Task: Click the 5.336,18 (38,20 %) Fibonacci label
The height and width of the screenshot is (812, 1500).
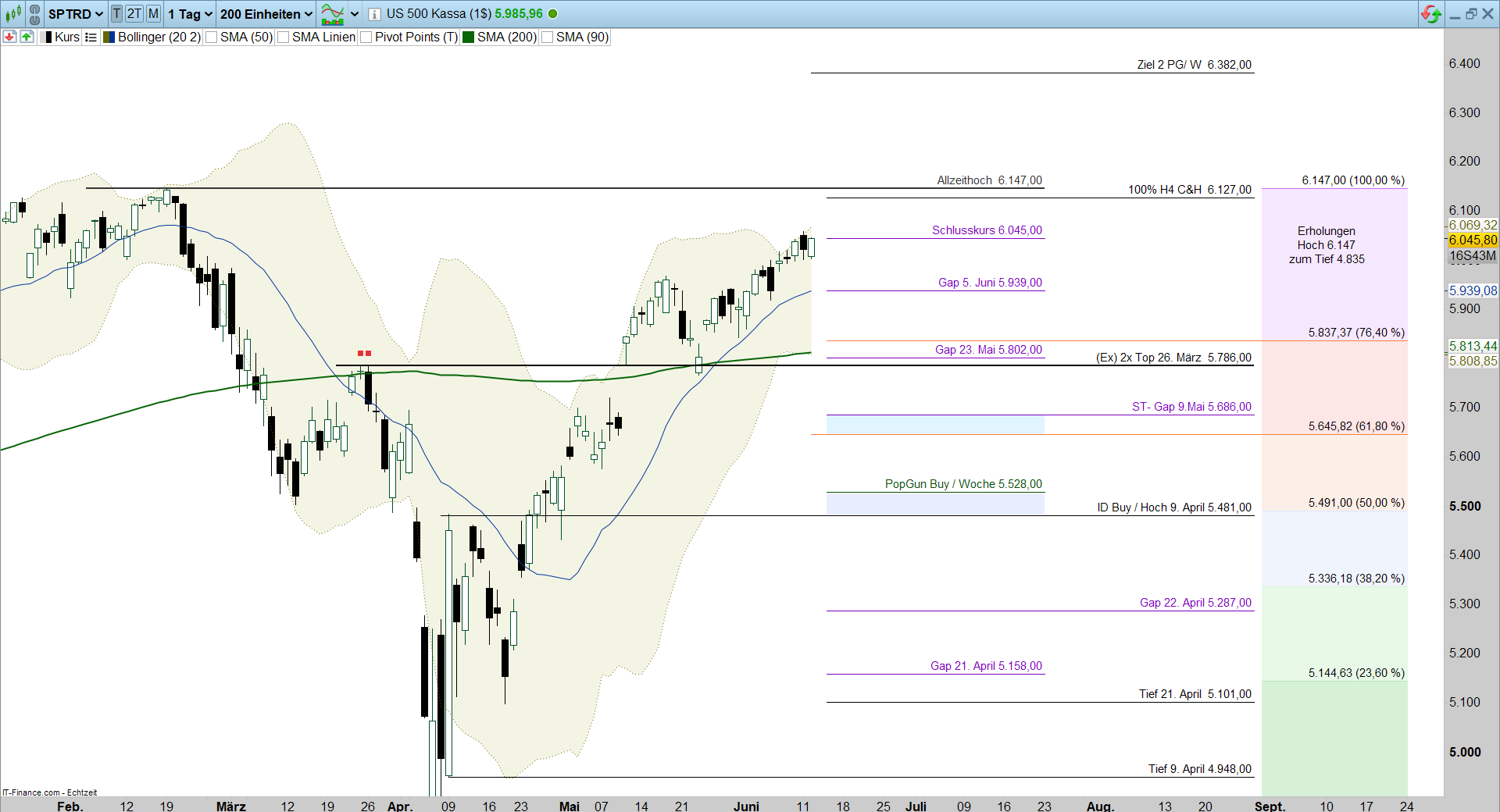Action: [1356, 579]
